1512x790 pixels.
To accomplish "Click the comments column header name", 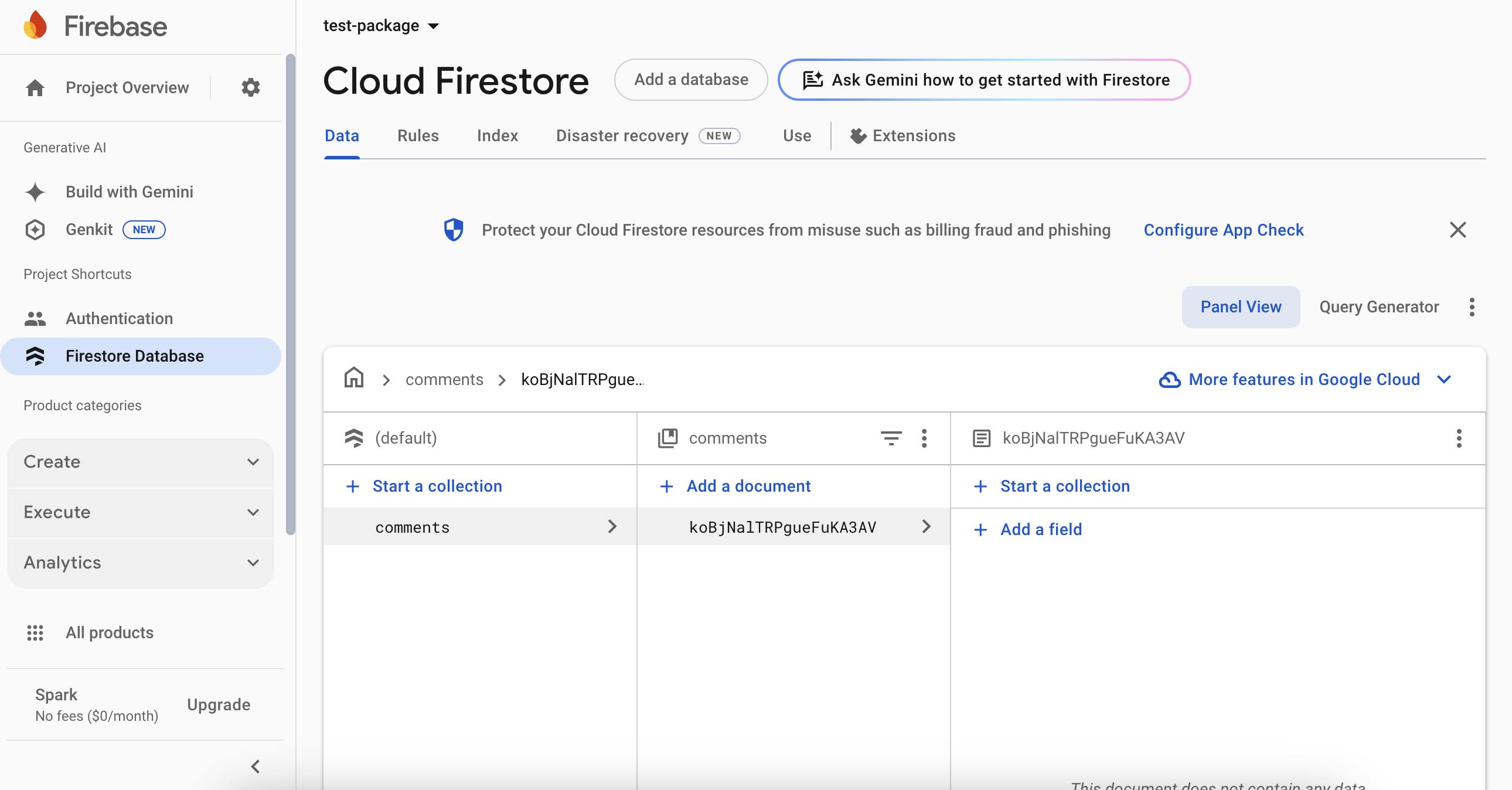I will click(x=728, y=438).
